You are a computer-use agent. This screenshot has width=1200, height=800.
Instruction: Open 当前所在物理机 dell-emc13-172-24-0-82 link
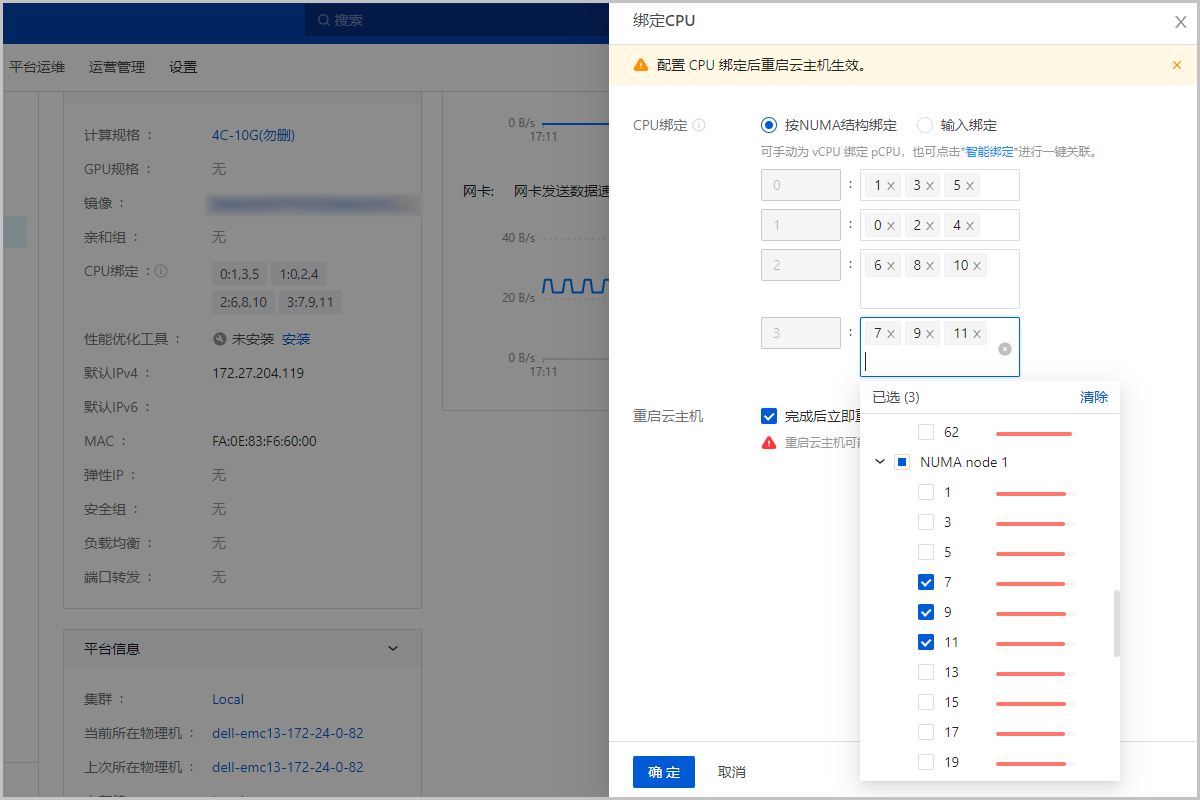point(288,733)
